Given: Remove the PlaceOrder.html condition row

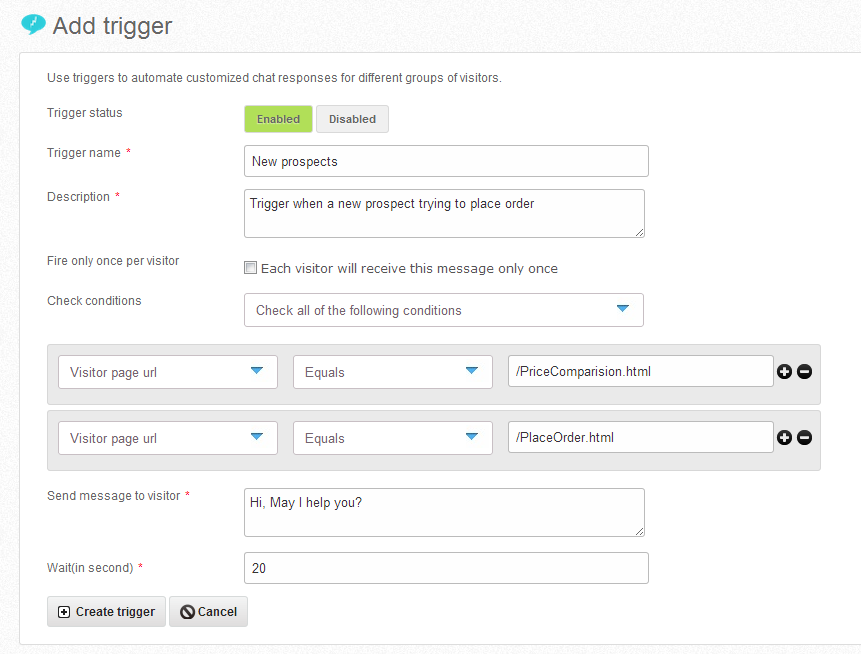Looking at the screenshot, I should coord(804,438).
